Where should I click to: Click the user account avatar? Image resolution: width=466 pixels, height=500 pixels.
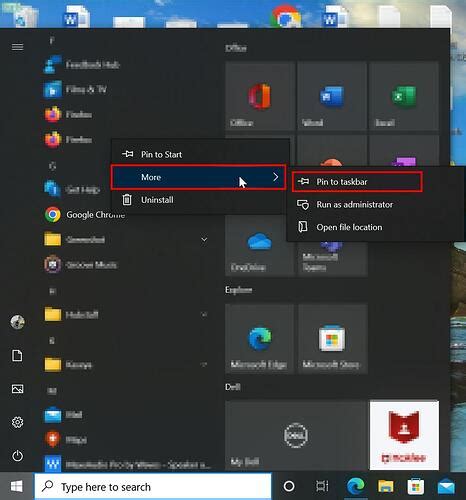point(18,322)
